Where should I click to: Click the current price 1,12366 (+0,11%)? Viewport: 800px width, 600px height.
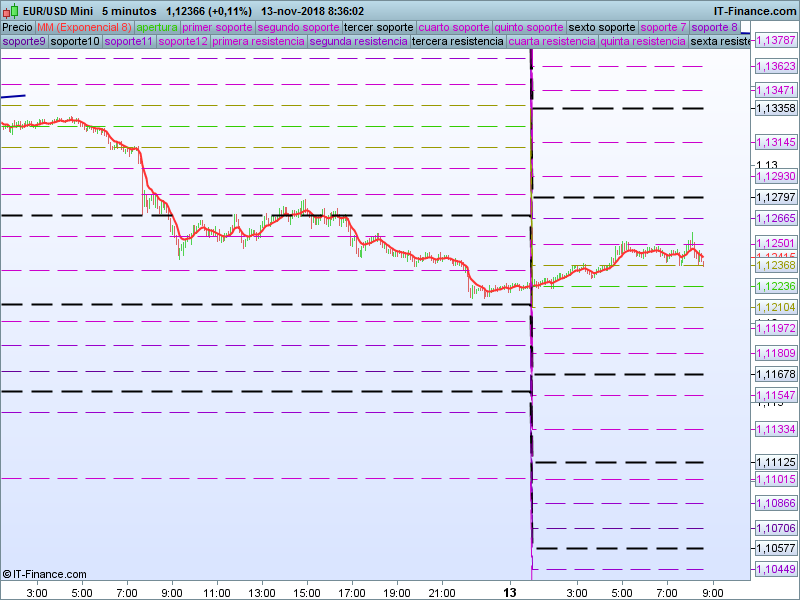click(209, 11)
